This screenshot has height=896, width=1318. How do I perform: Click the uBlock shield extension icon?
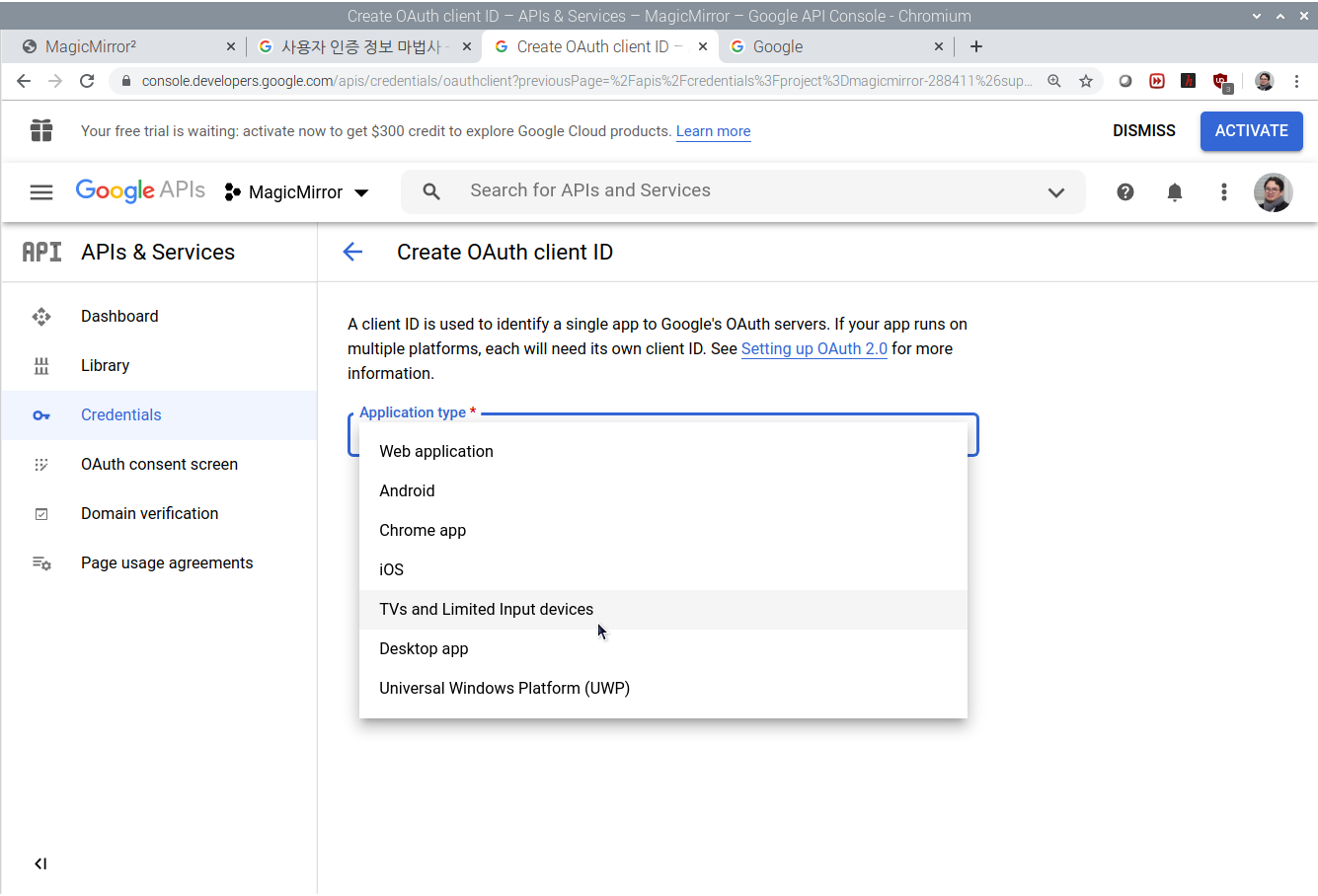tap(1221, 82)
